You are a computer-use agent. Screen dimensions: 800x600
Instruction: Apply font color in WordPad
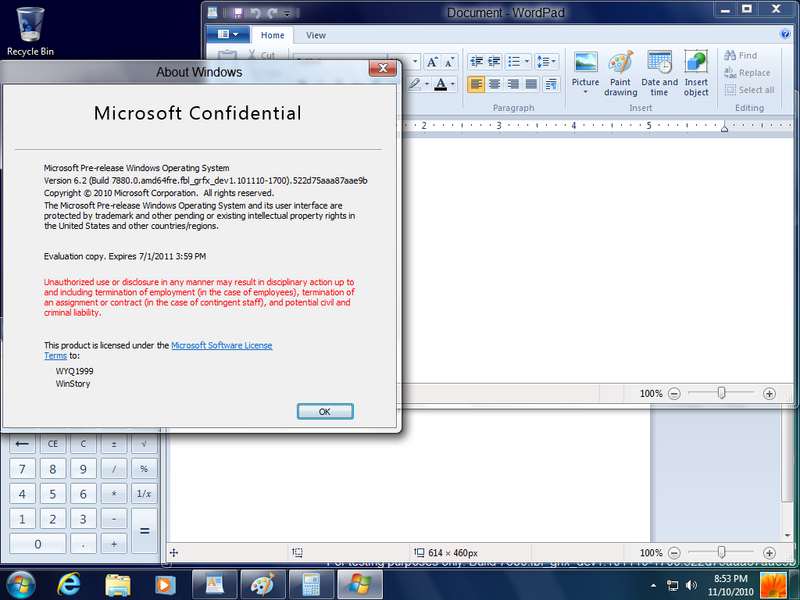click(441, 84)
